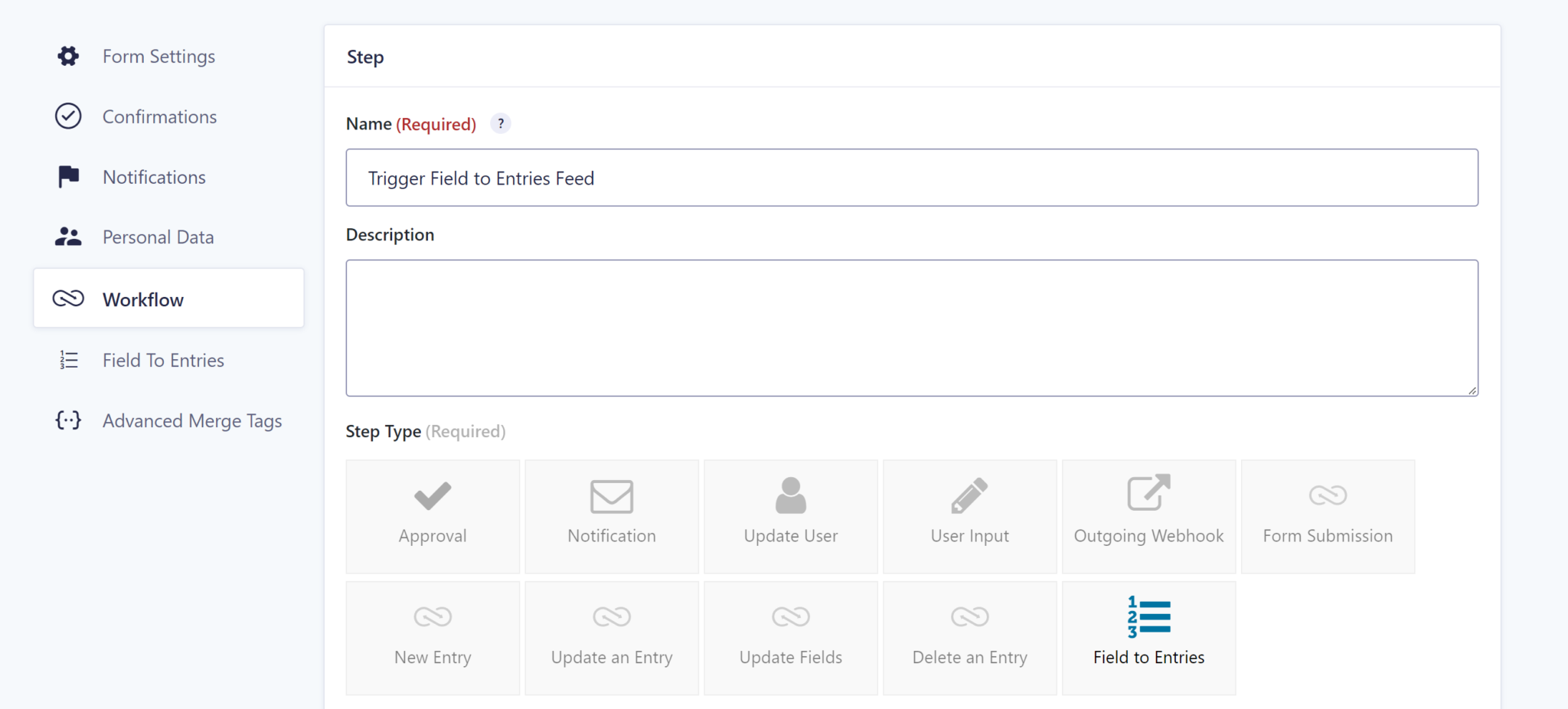Click inside the Description text area
The width and height of the screenshot is (1568, 709).
(x=911, y=328)
